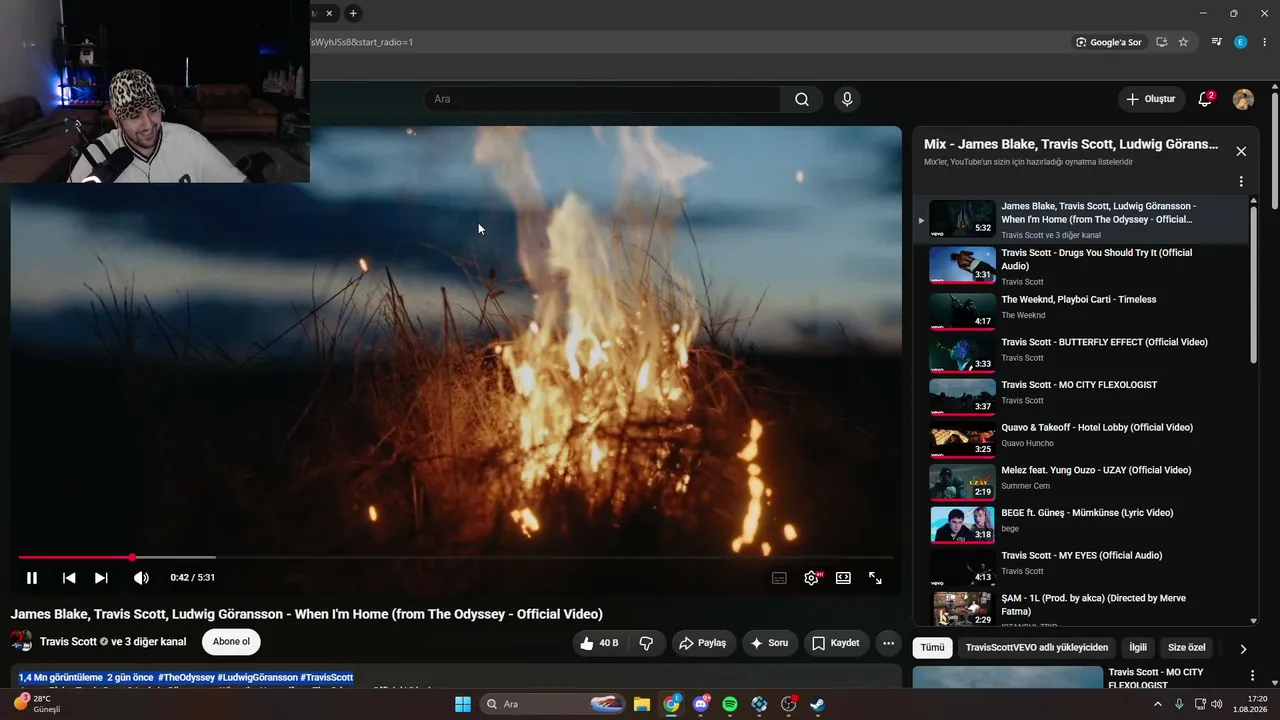Open the Chrome profile E avatar
The width and height of the screenshot is (1280, 720).
pyautogui.click(x=1240, y=42)
